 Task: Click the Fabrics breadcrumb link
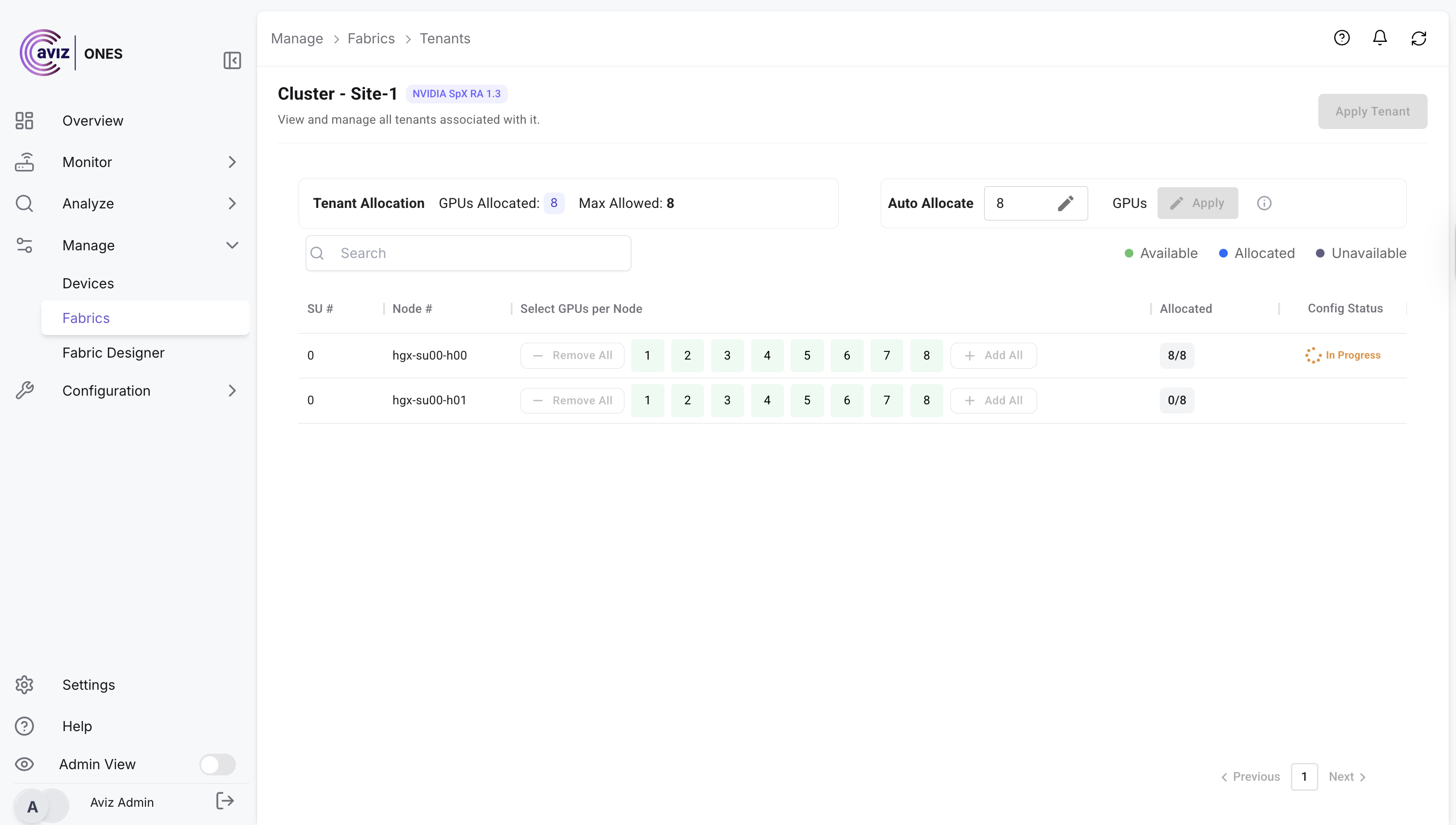tap(371, 39)
